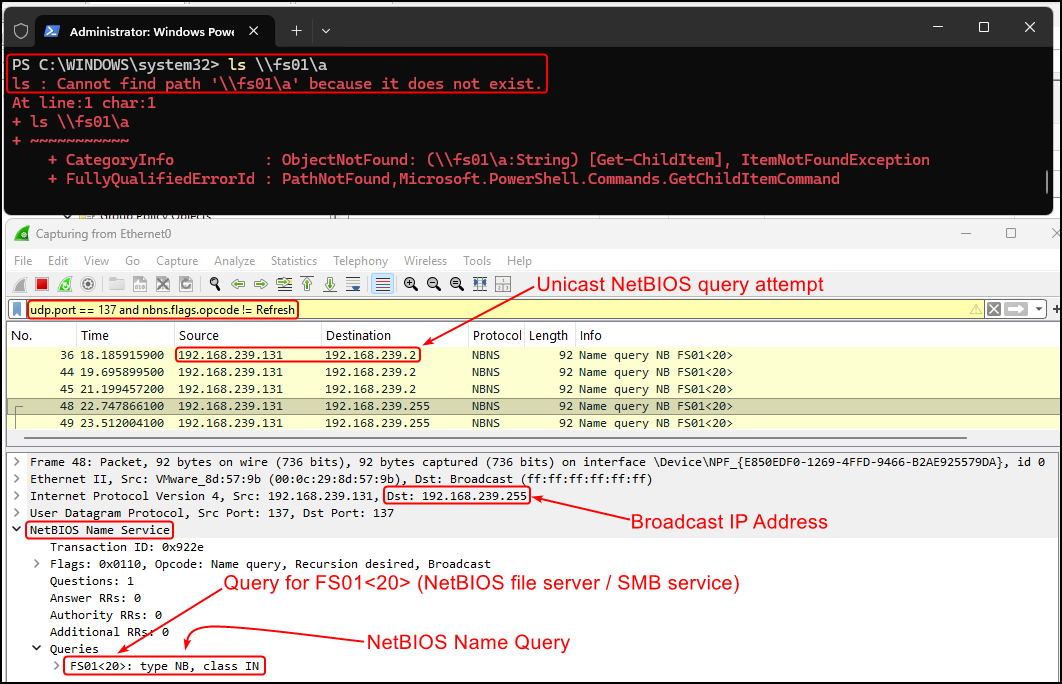Add a display filter button plus
The image size is (1062, 684).
pyautogui.click(x=1056, y=309)
